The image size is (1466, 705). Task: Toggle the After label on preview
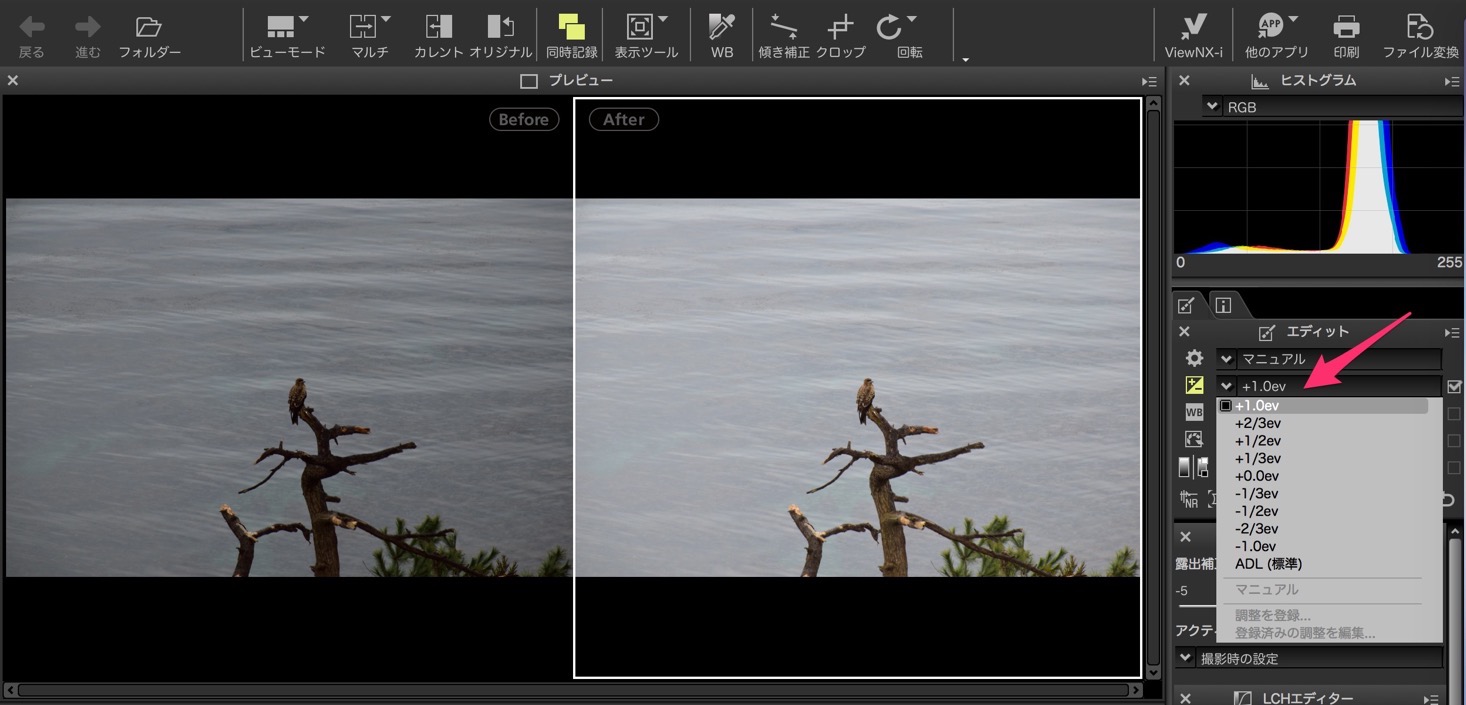tap(623, 120)
